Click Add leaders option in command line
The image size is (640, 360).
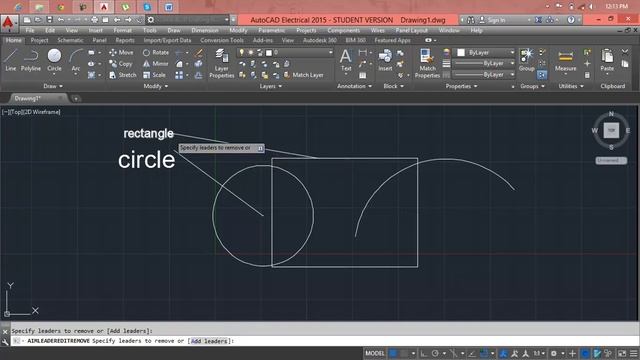[209, 341]
